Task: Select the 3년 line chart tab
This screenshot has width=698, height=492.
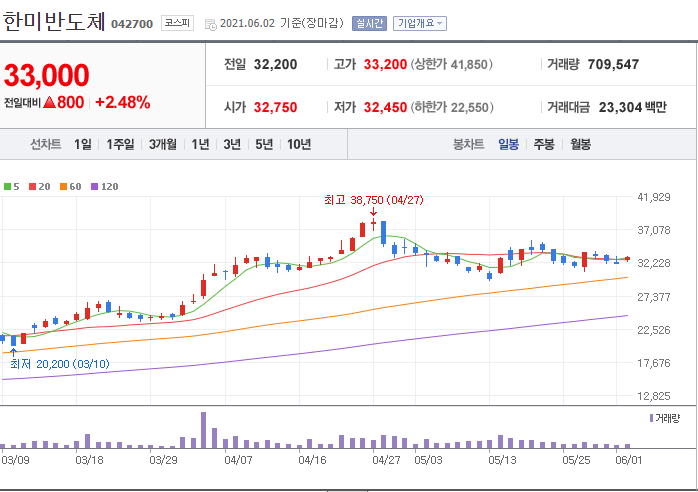Action: 232,144
